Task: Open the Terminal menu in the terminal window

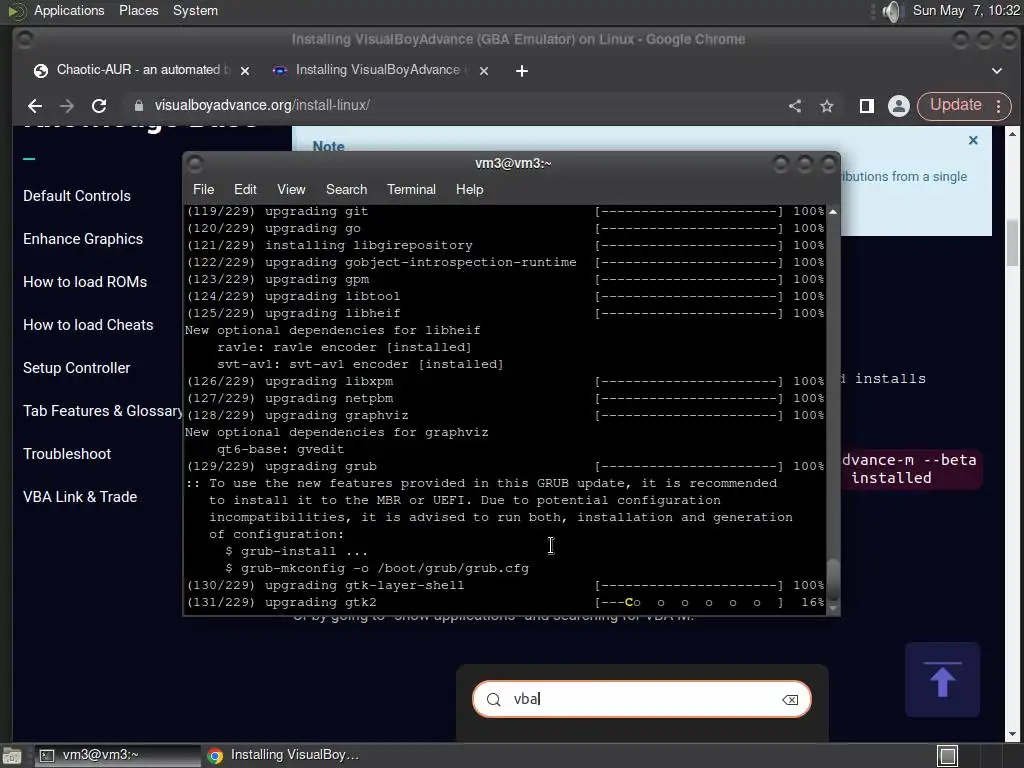Action: click(411, 189)
